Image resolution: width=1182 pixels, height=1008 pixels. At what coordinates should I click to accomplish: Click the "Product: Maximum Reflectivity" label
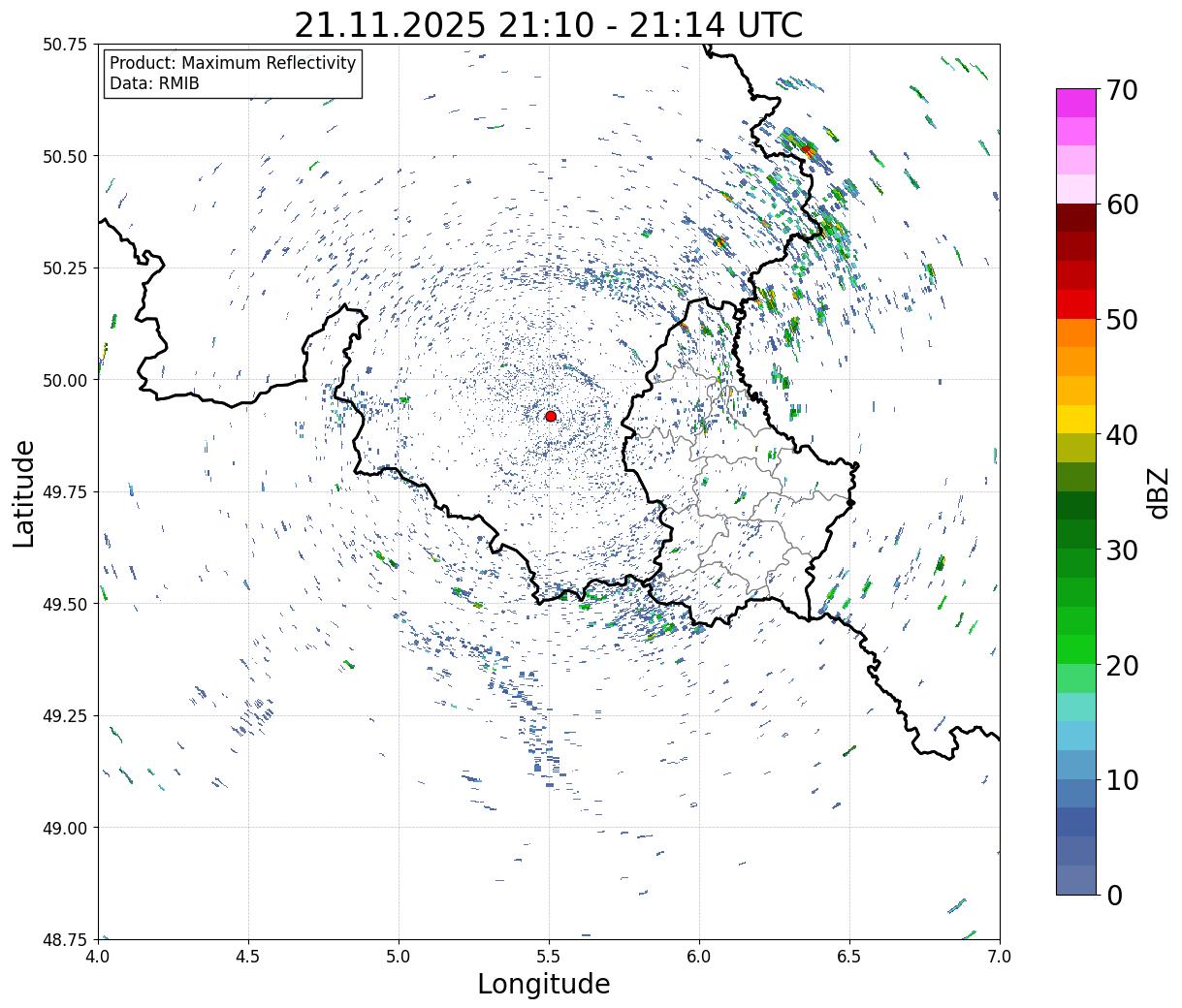[x=233, y=63]
